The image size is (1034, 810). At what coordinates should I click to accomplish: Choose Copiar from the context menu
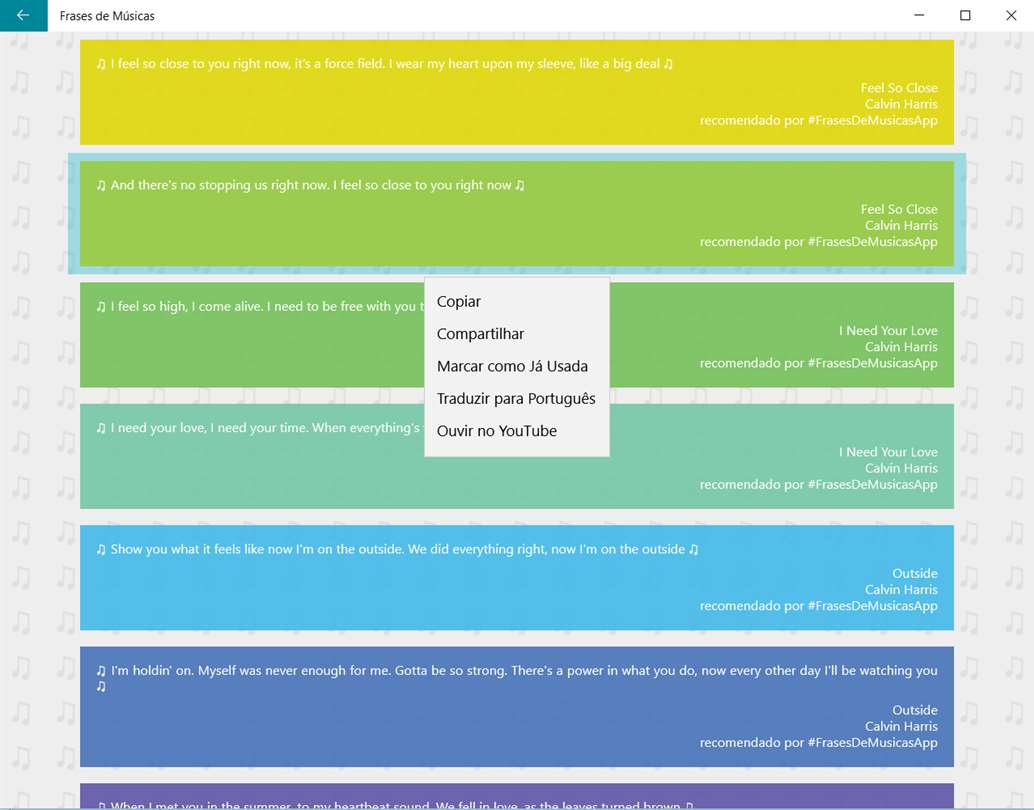coord(516,301)
